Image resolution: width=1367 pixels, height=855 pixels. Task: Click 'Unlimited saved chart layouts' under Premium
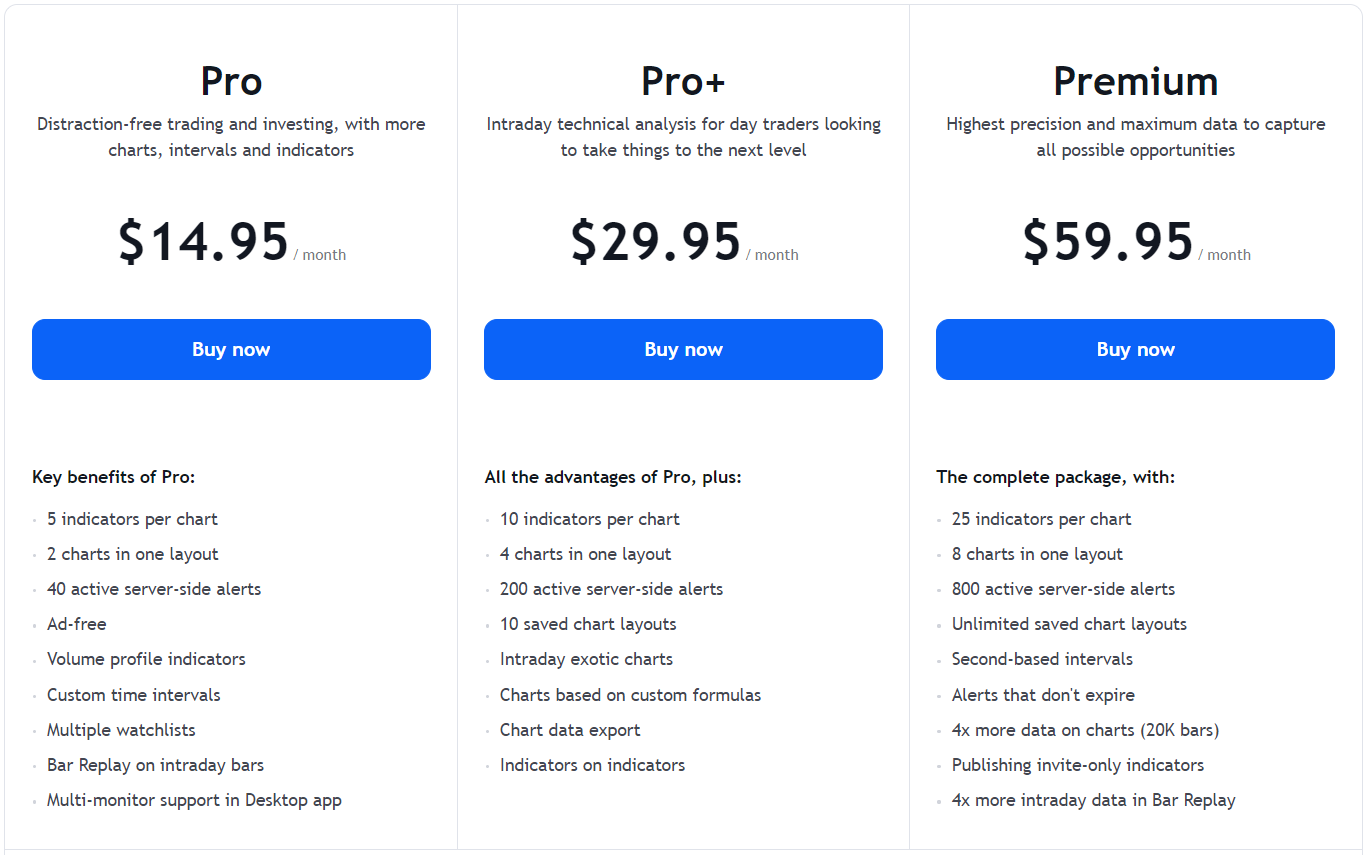tap(1069, 623)
